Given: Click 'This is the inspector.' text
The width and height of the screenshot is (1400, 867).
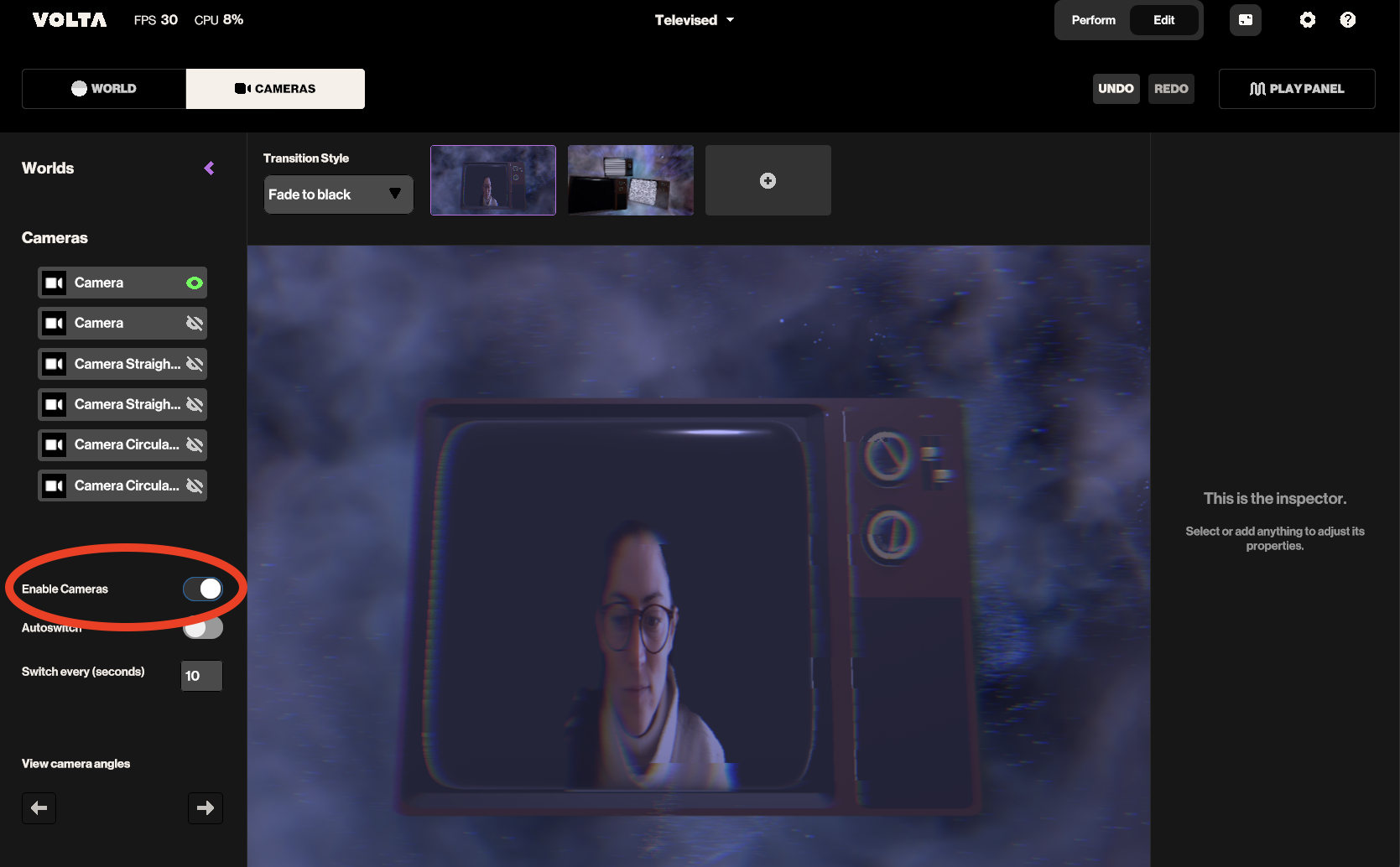Looking at the screenshot, I should 1275,499.
